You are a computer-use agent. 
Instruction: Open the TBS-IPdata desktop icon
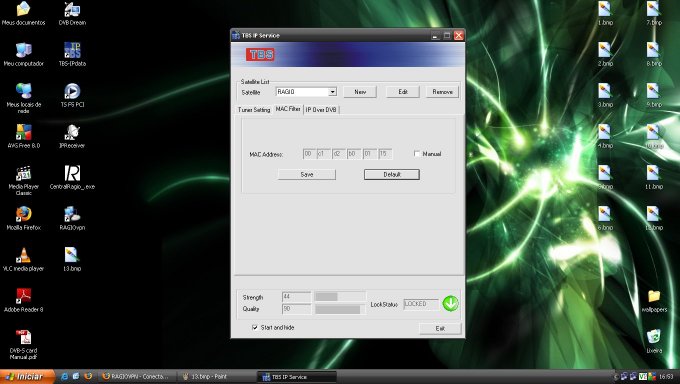[72, 54]
